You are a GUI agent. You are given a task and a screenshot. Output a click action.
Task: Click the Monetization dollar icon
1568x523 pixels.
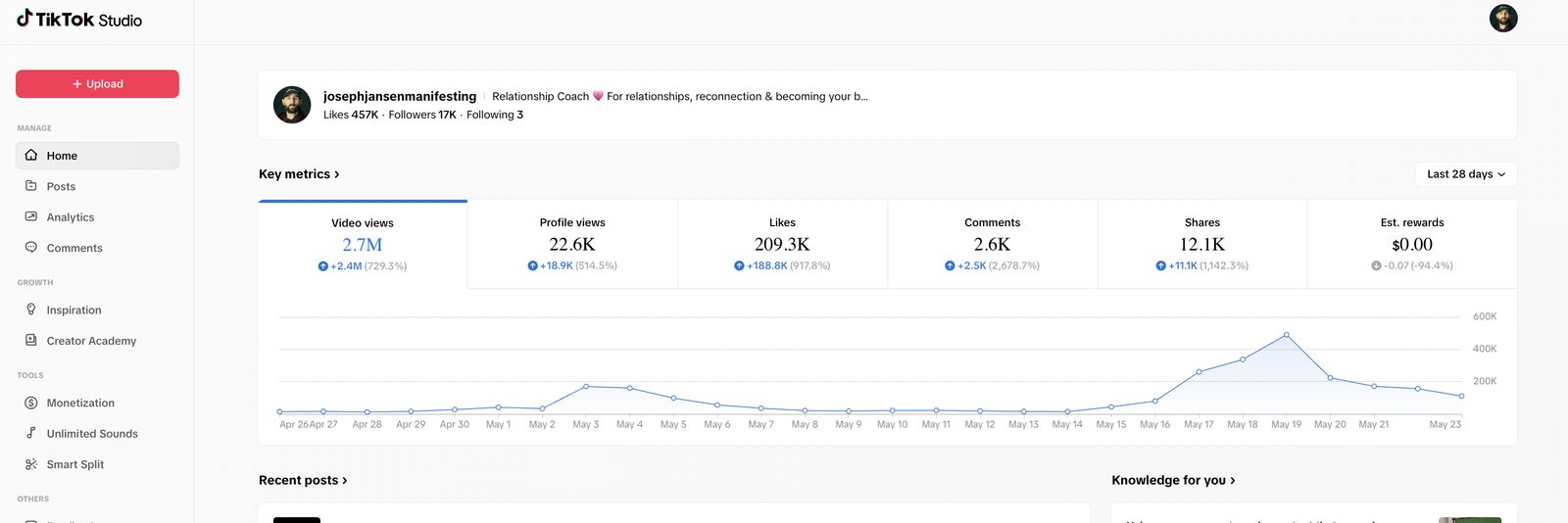coord(31,403)
